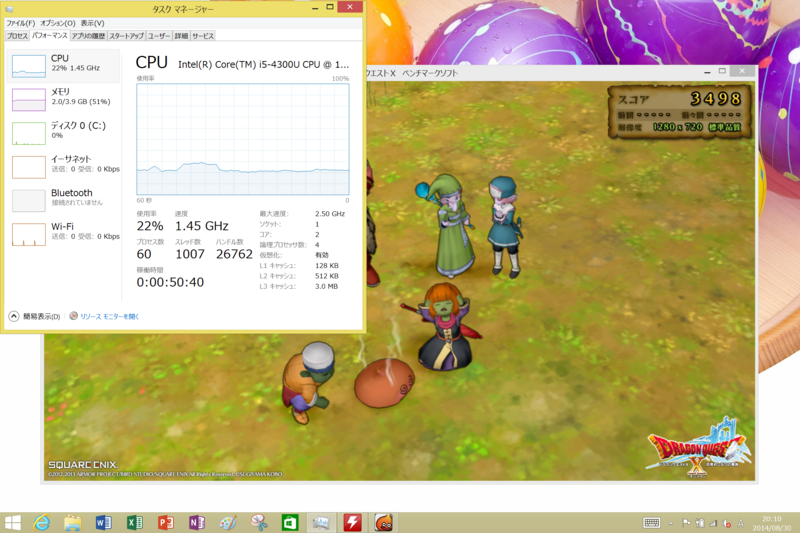Open the red lightning bolt taskbar app

353,523
